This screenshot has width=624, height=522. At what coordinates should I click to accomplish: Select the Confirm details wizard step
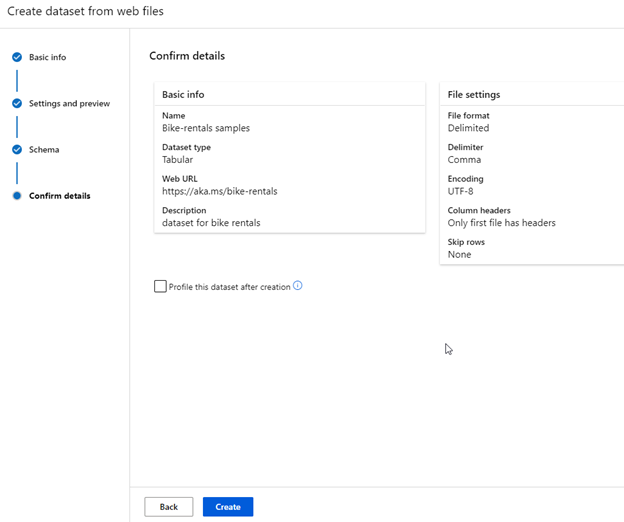click(x=59, y=196)
